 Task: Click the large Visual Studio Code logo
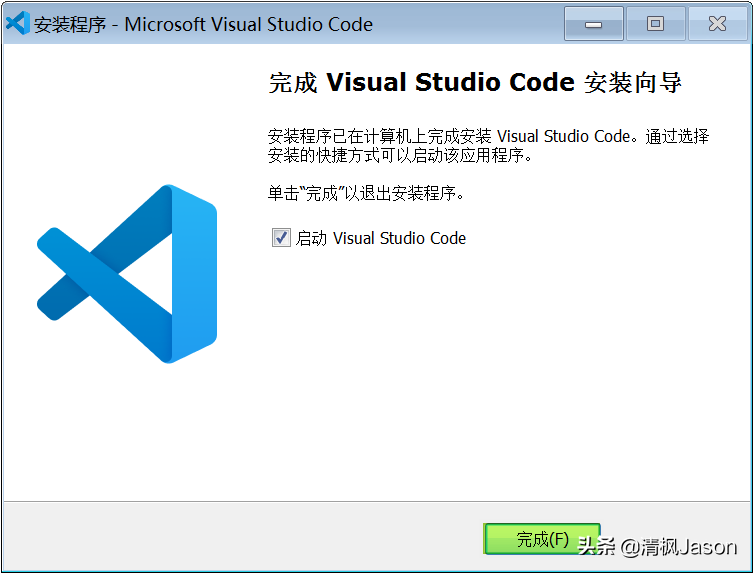pyautogui.click(x=127, y=274)
